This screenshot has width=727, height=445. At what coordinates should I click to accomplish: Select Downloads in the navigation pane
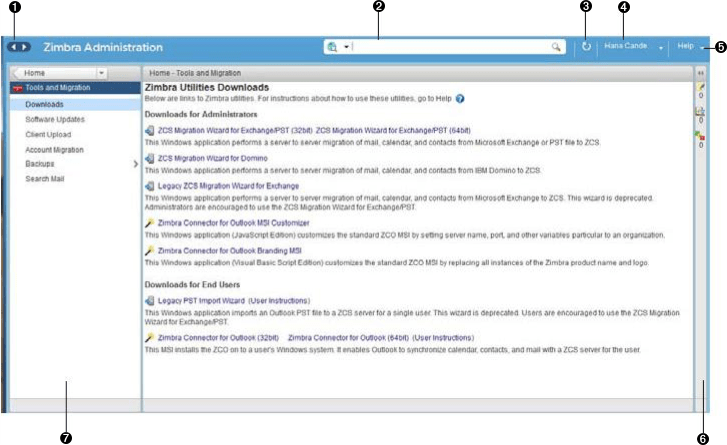point(75,105)
